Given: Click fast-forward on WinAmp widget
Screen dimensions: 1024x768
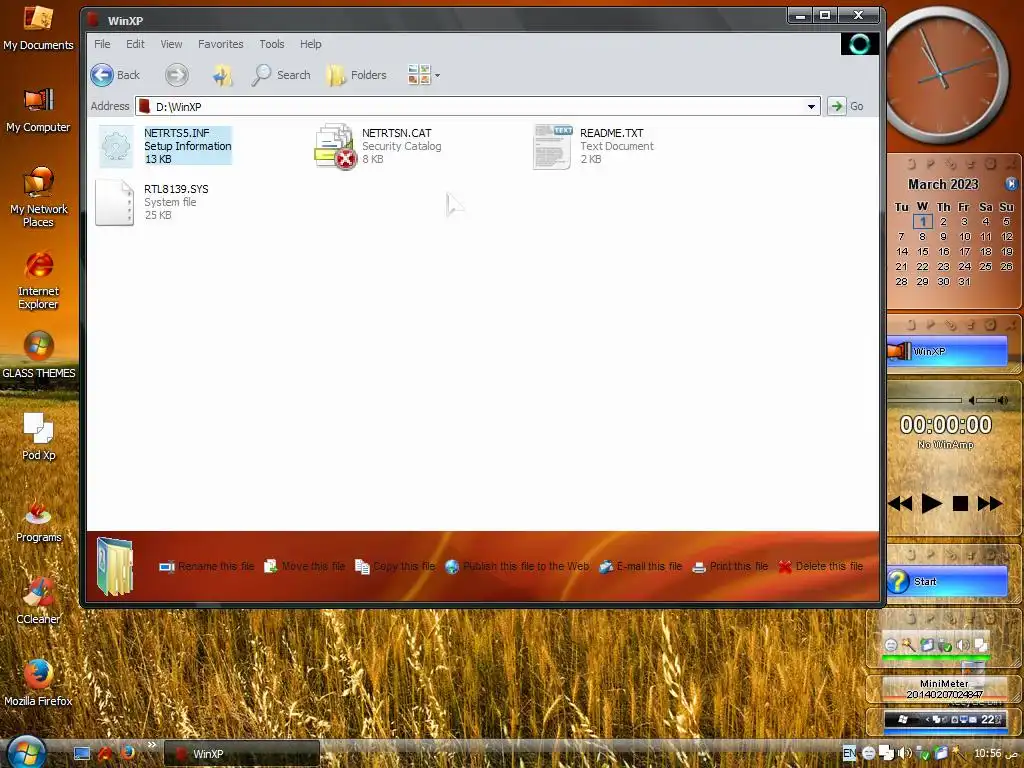Looking at the screenshot, I should tap(989, 504).
